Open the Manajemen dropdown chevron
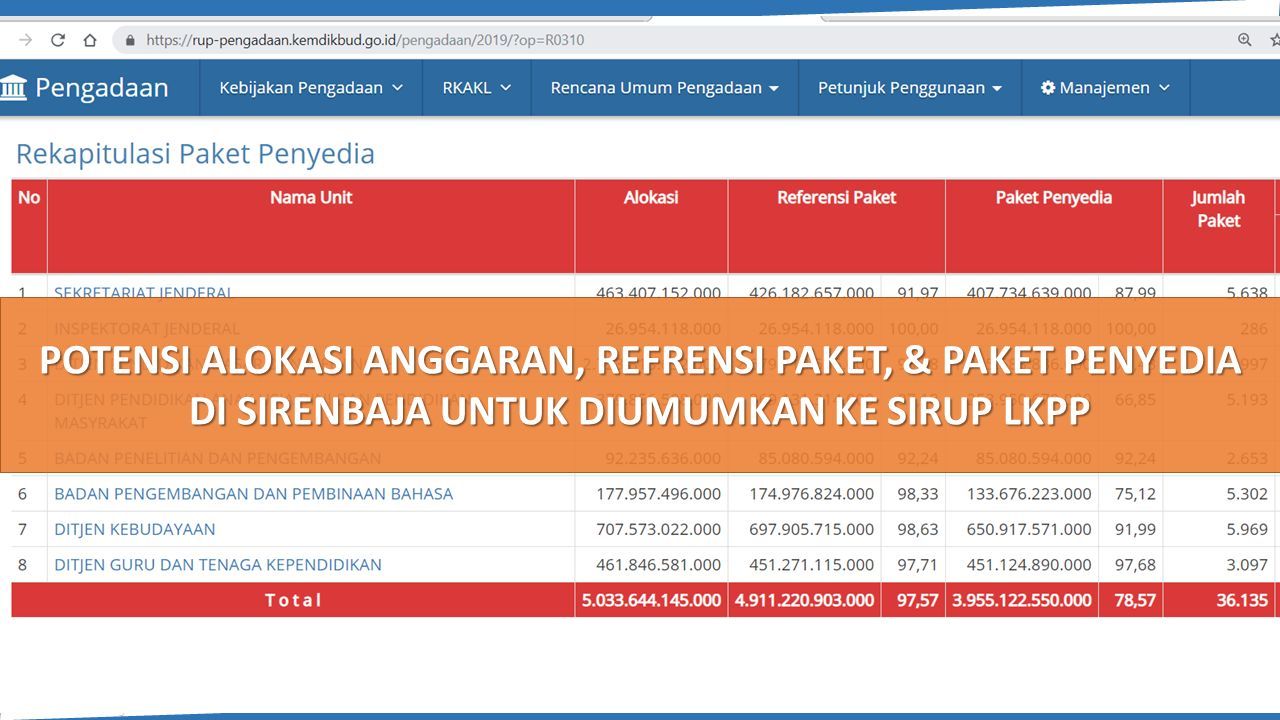 click(x=1164, y=88)
